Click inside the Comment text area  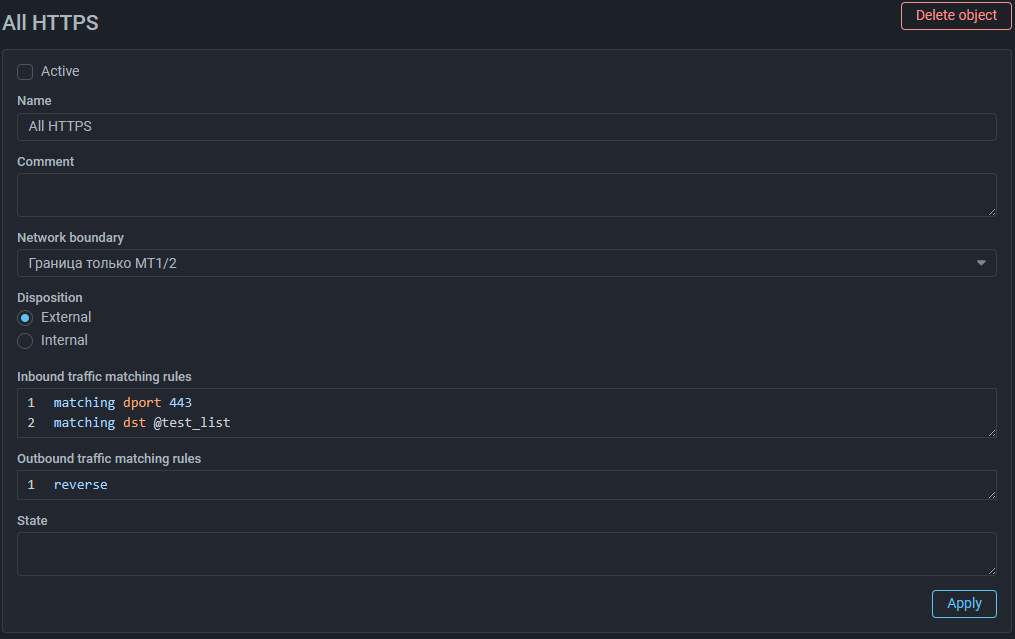pyautogui.click(x=506, y=195)
